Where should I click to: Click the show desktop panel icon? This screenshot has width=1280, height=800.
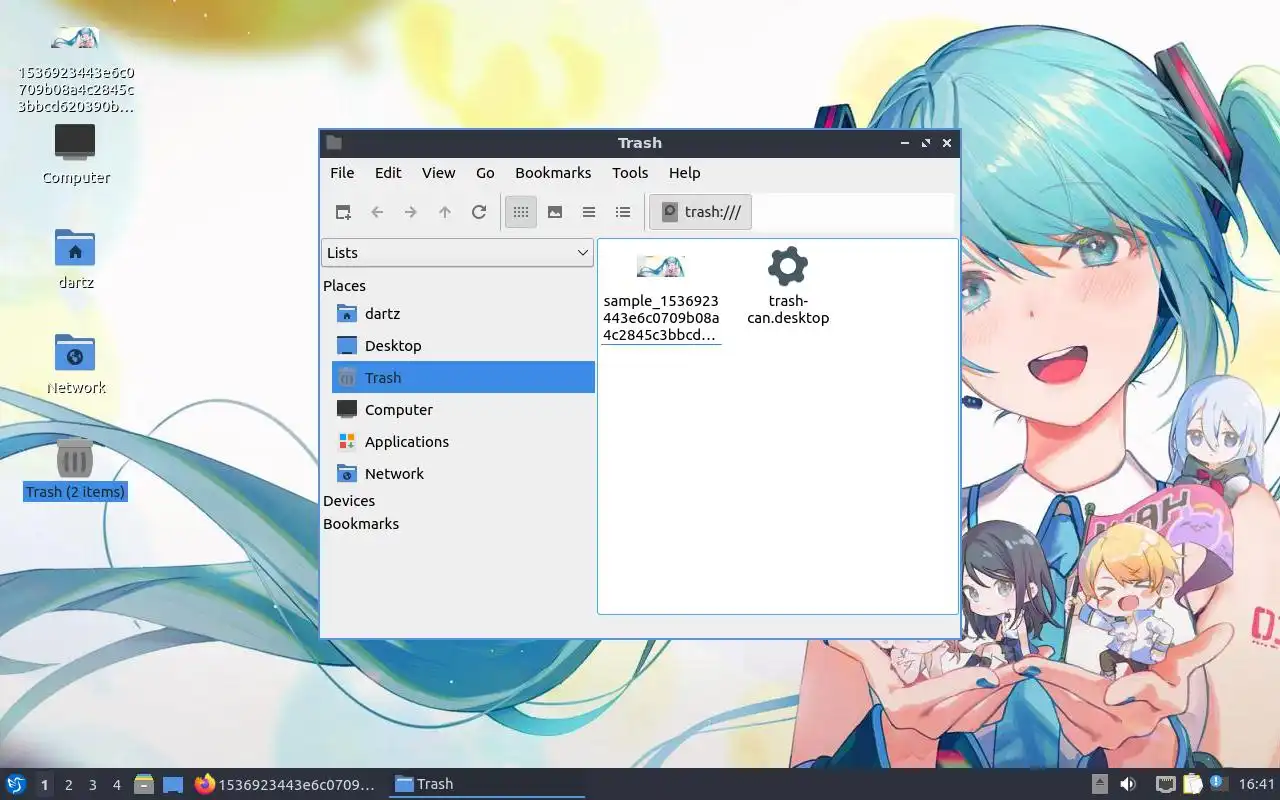(x=173, y=784)
